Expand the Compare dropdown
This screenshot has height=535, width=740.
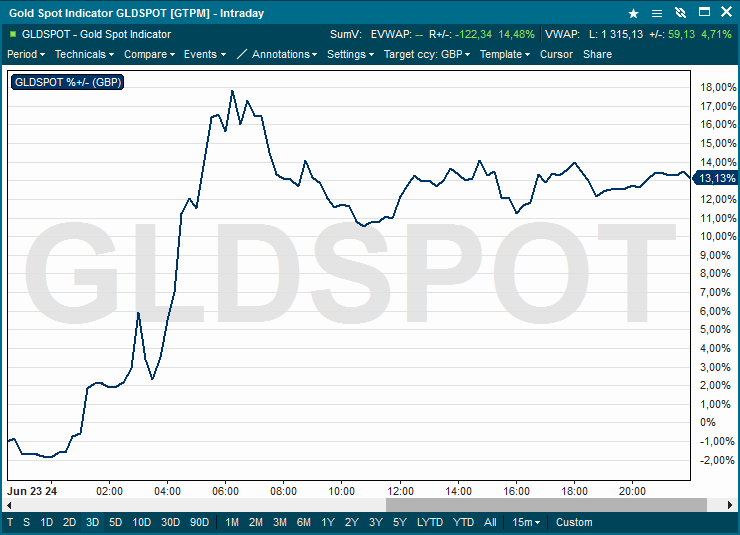tap(150, 54)
